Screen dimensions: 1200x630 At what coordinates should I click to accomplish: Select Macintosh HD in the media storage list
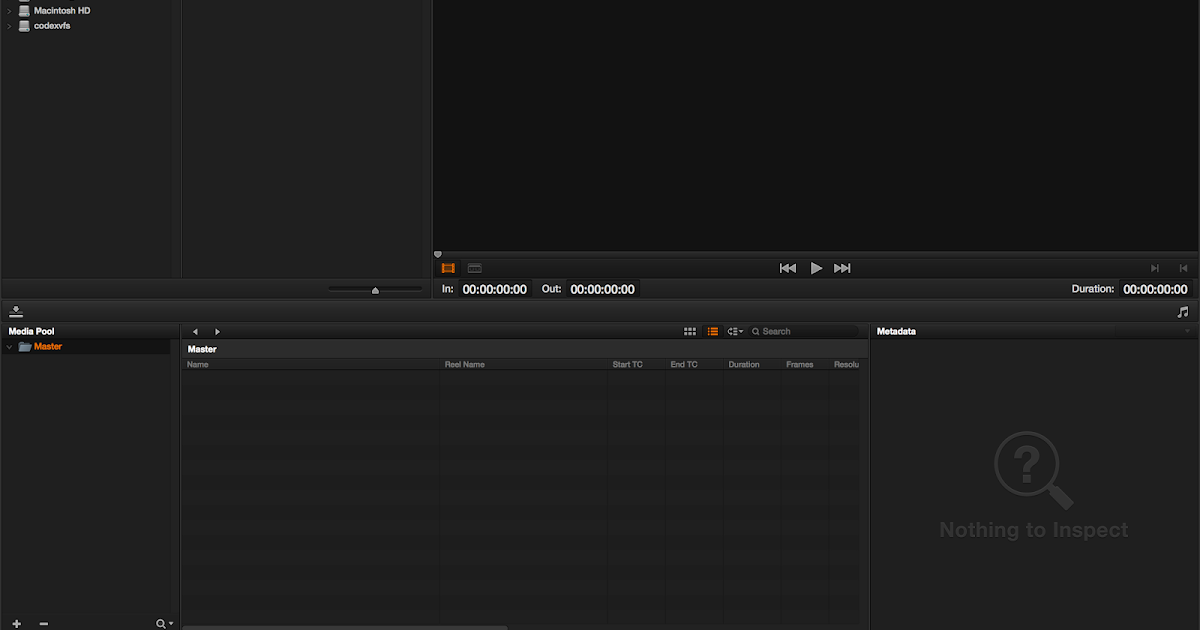point(62,11)
